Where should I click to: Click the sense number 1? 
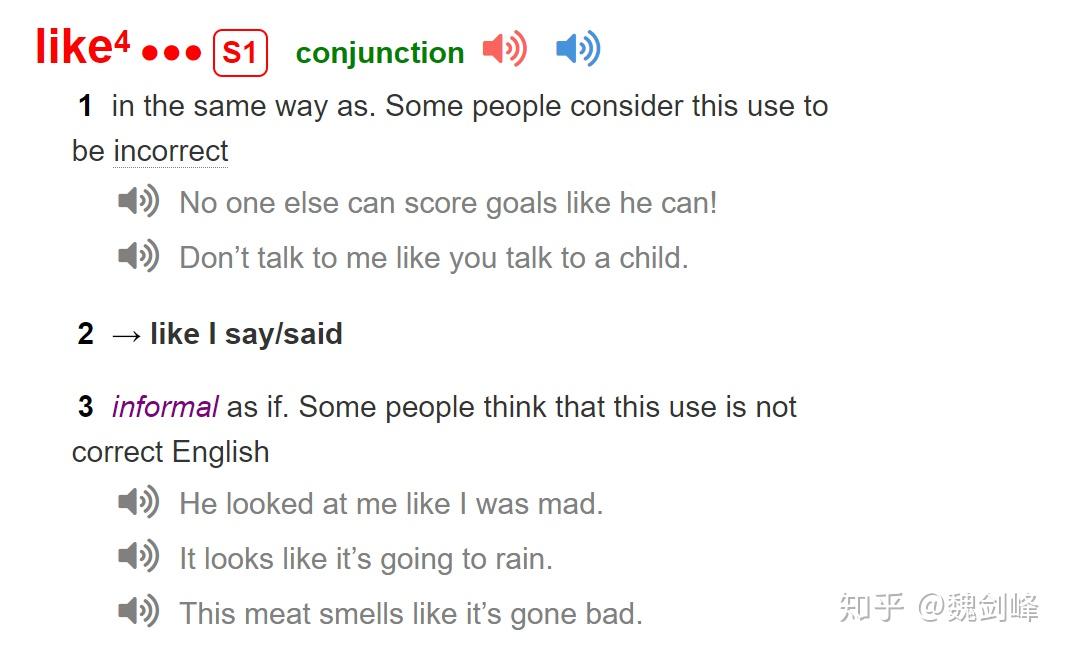[86, 106]
